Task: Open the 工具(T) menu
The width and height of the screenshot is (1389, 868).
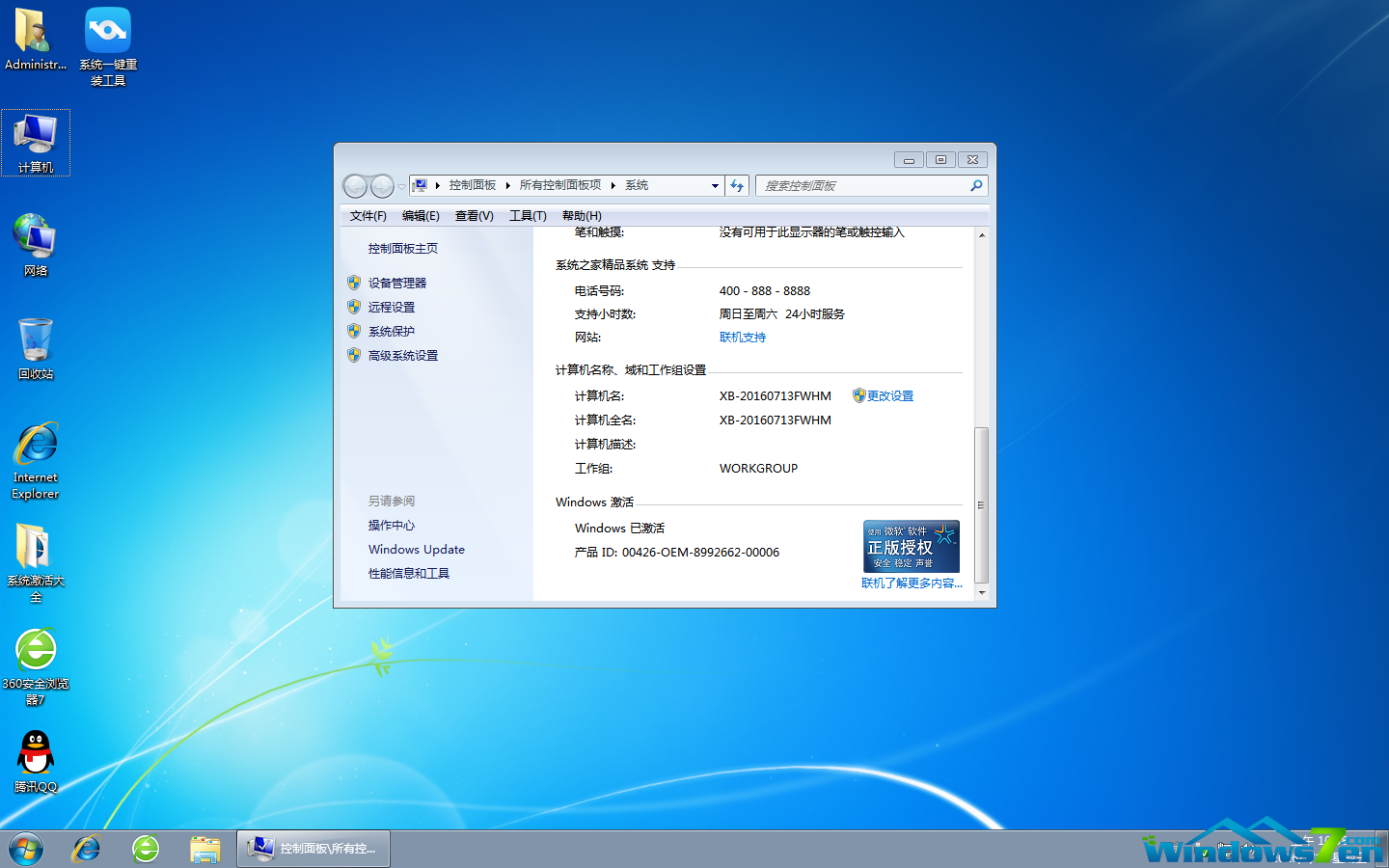Action: 527,215
